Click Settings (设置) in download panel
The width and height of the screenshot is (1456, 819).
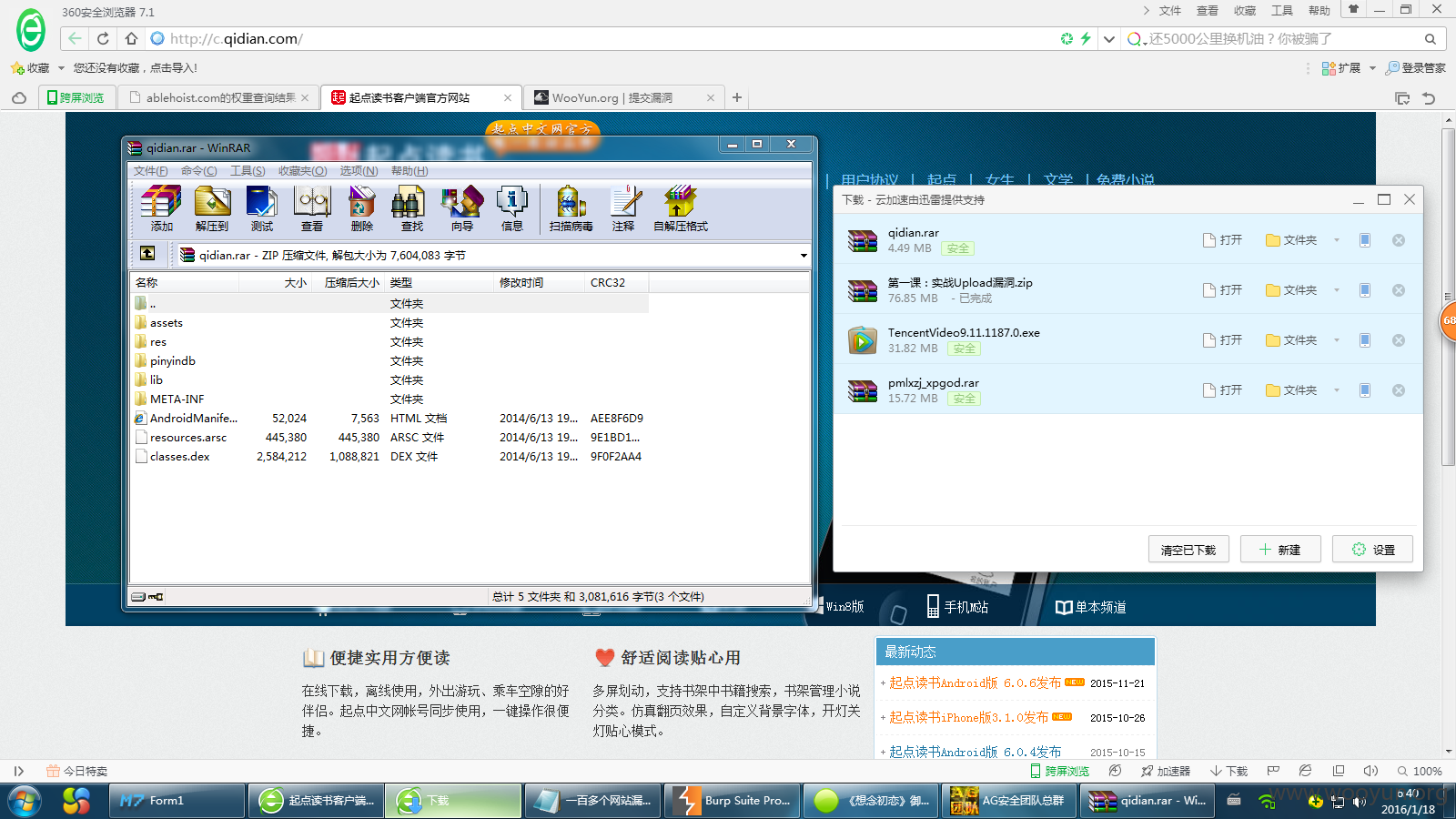point(1372,550)
